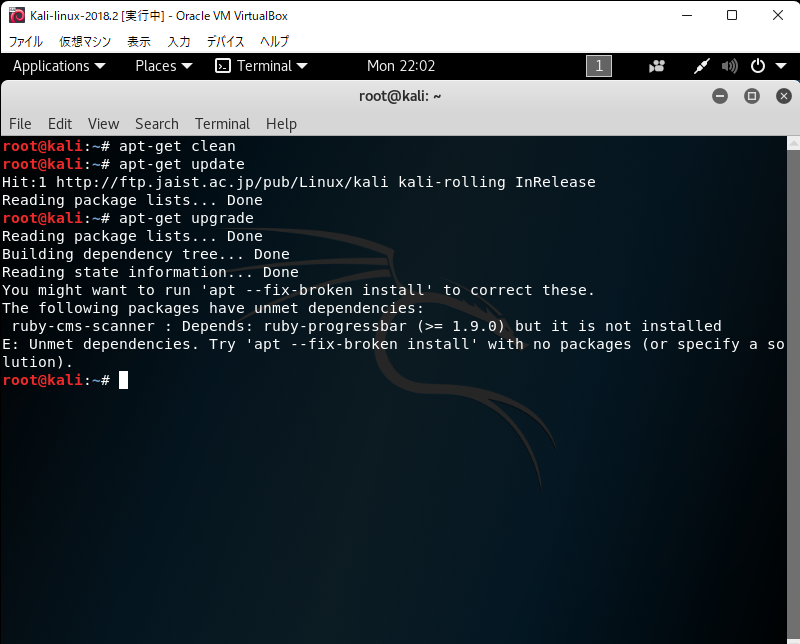This screenshot has height=644, width=800.
Task: Close the VirtualBox window
Action: click(x=778, y=15)
